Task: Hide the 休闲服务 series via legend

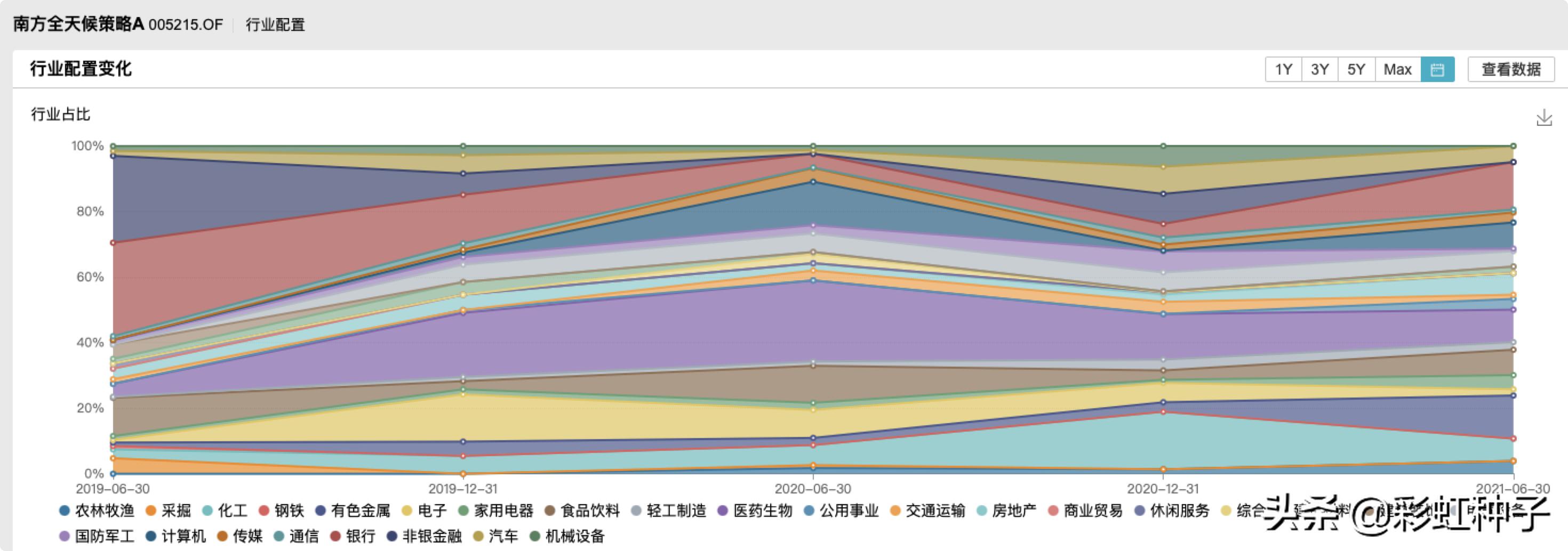Action: tap(1172, 511)
